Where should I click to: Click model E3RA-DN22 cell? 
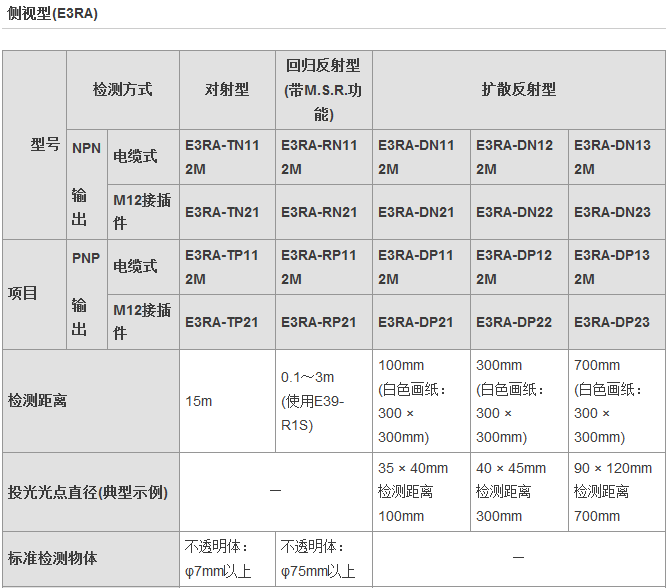[x=518, y=212]
